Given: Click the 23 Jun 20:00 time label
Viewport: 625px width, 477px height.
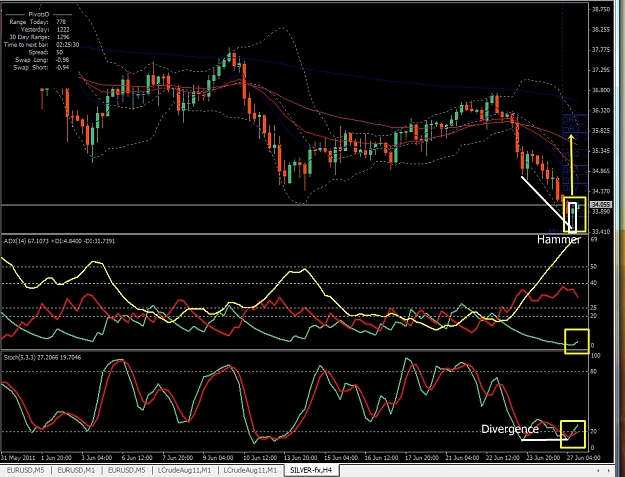Looking at the screenshot, I should click(543, 457).
